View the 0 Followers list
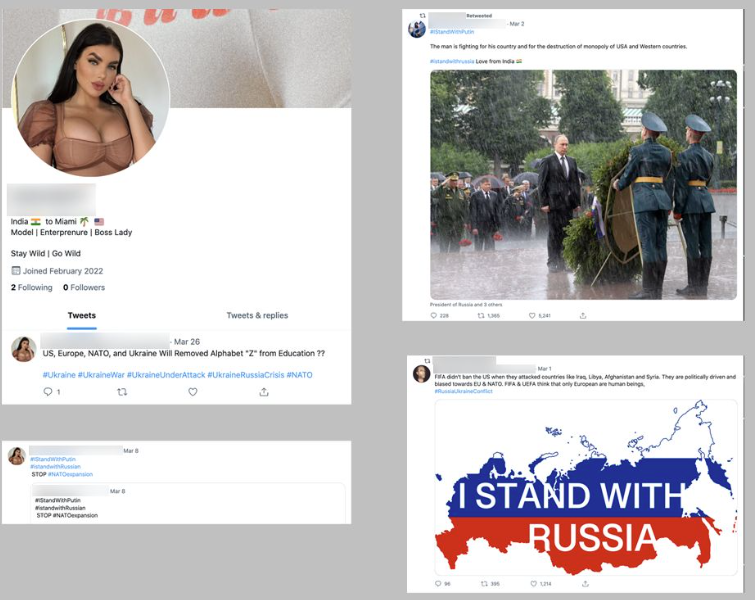 coord(84,287)
